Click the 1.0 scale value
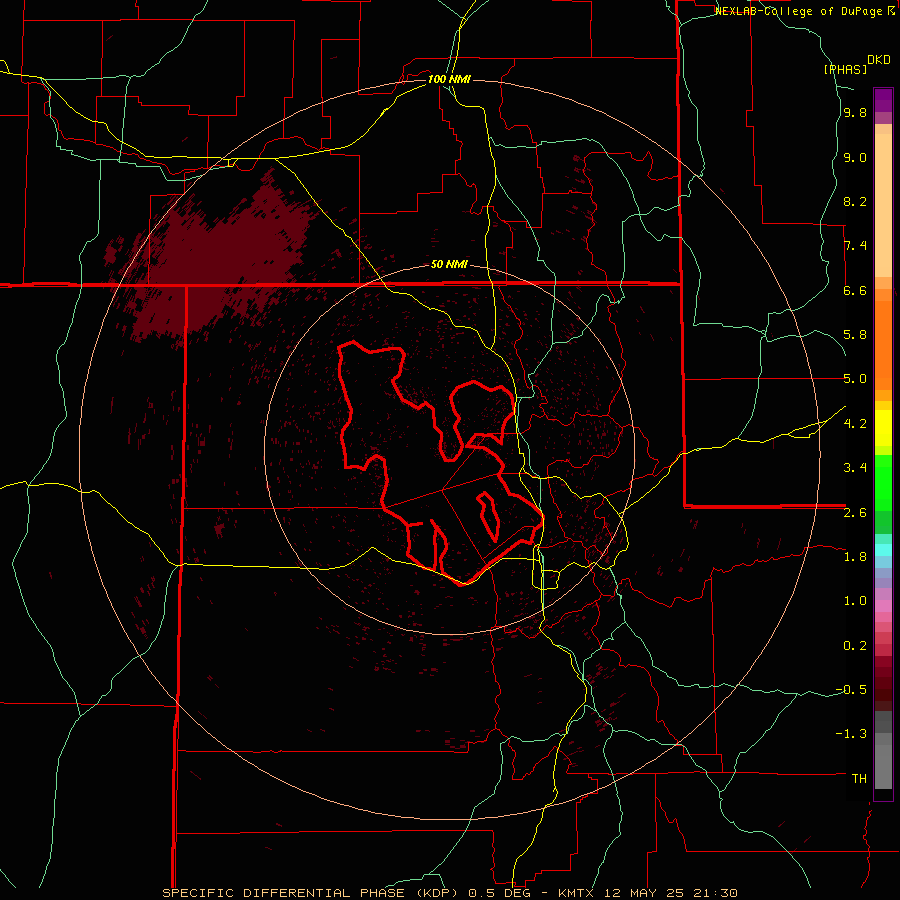Image resolution: width=900 pixels, height=900 pixels. [855, 601]
